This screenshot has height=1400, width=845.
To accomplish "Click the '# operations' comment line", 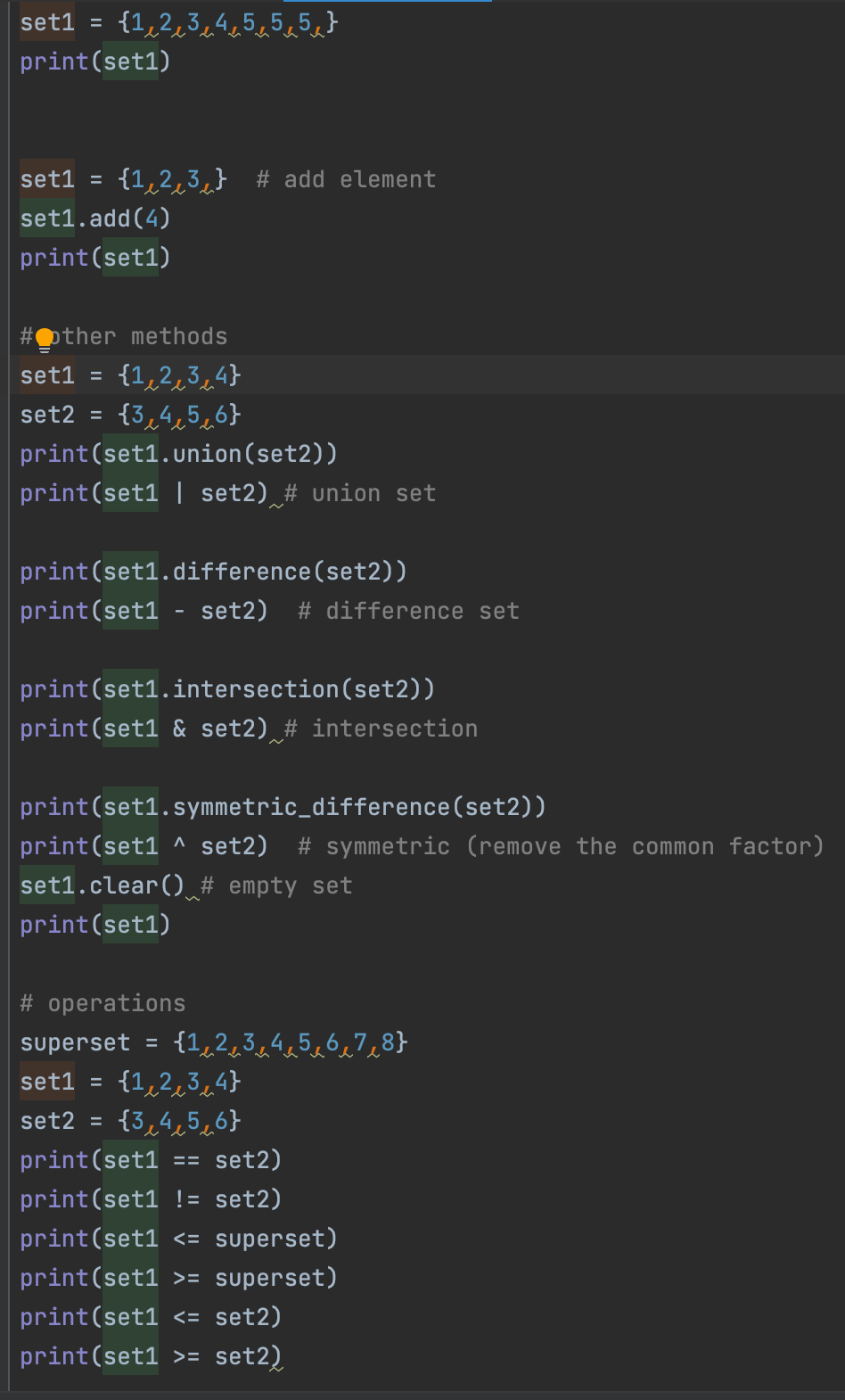I will 103,1004.
